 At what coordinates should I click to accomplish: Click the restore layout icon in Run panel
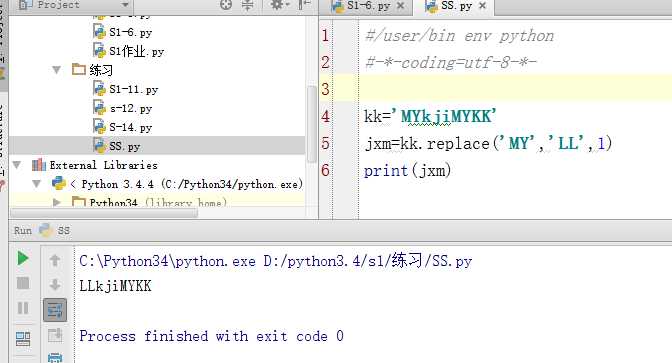click(x=23, y=339)
